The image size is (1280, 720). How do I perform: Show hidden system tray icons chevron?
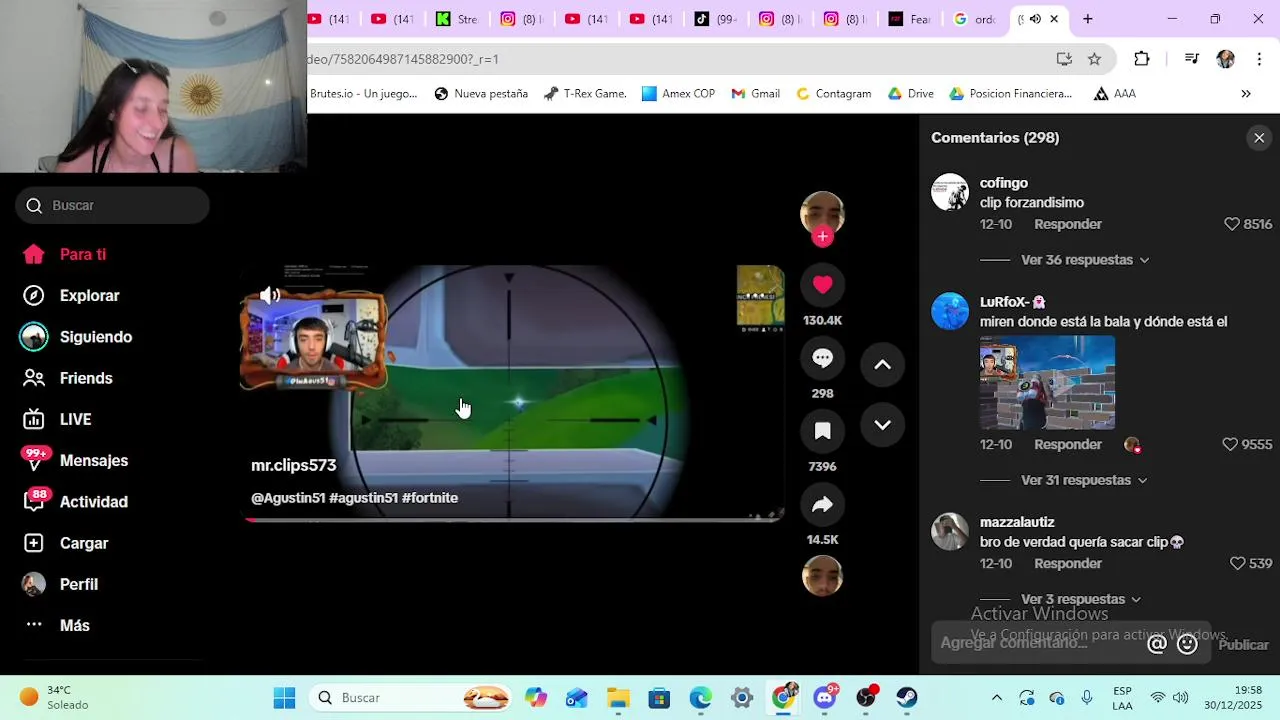pyautogui.click(x=996, y=698)
